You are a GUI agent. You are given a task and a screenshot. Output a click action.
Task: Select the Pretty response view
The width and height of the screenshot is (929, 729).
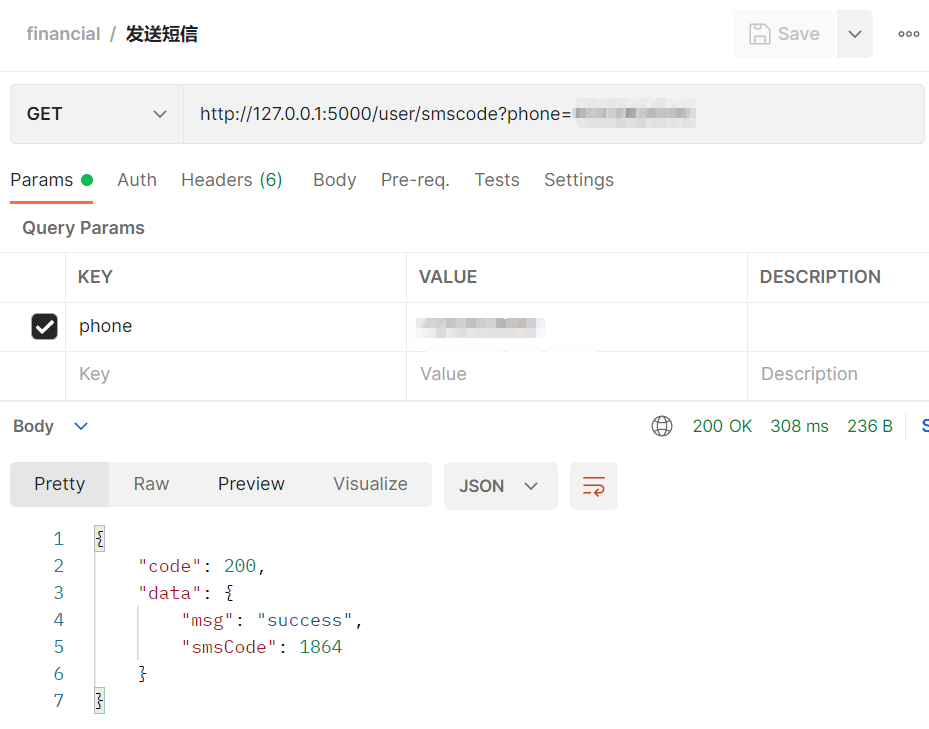coord(59,484)
